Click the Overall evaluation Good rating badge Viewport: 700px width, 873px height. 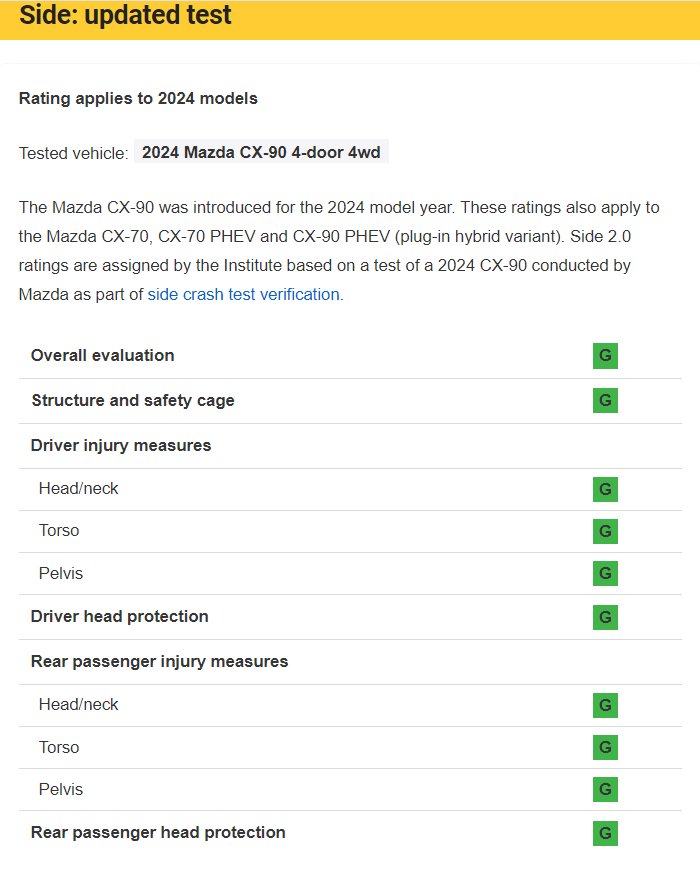[605, 356]
